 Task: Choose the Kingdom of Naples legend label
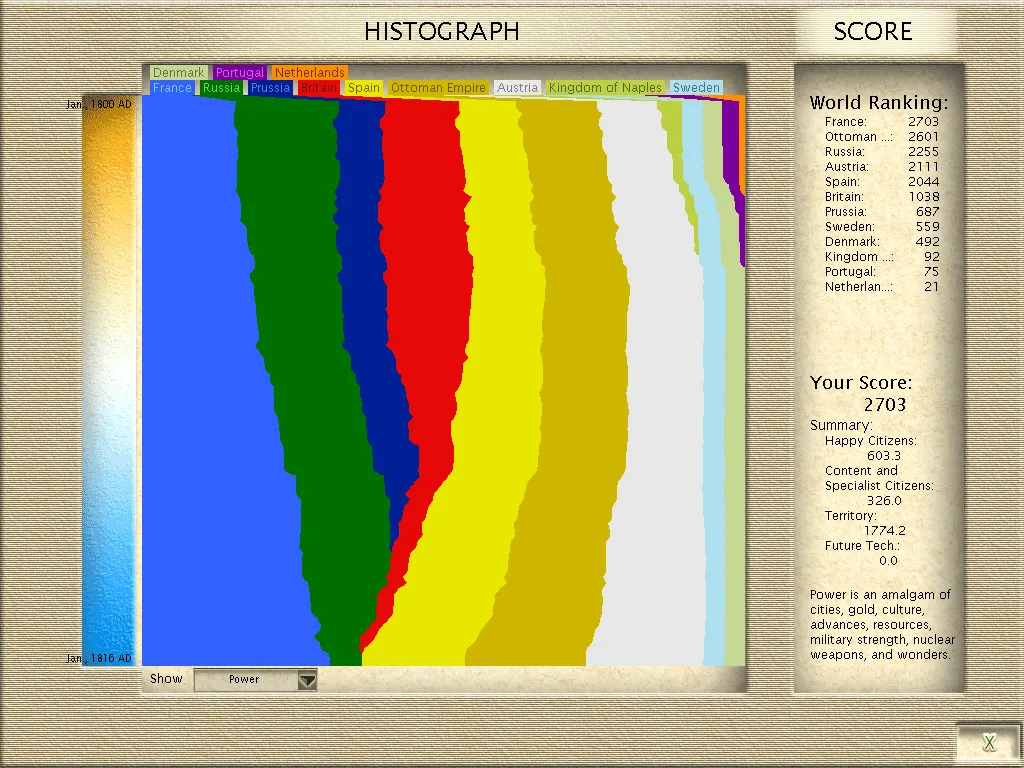point(605,88)
